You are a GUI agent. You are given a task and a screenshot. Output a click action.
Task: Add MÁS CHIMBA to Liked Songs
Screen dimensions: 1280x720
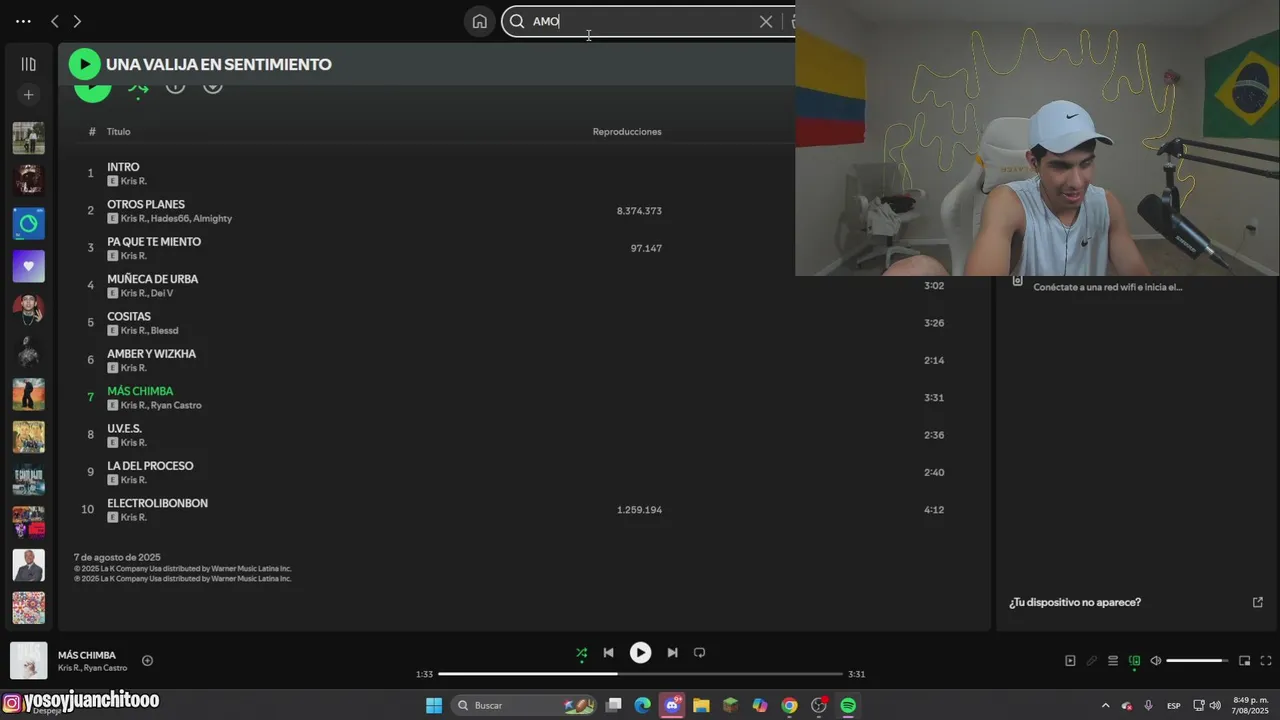147,660
